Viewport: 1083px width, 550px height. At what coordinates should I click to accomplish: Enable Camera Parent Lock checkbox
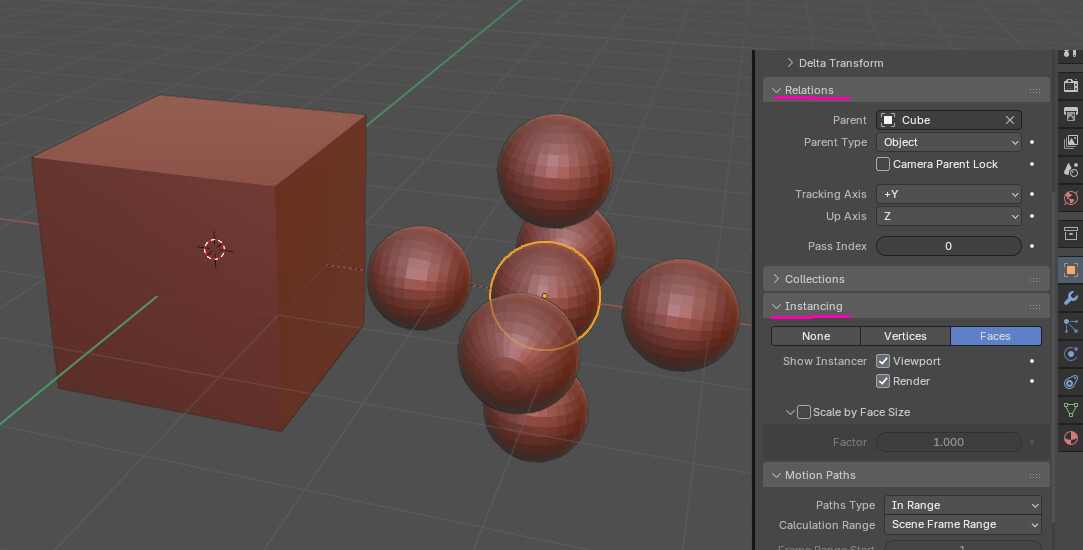(883, 164)
